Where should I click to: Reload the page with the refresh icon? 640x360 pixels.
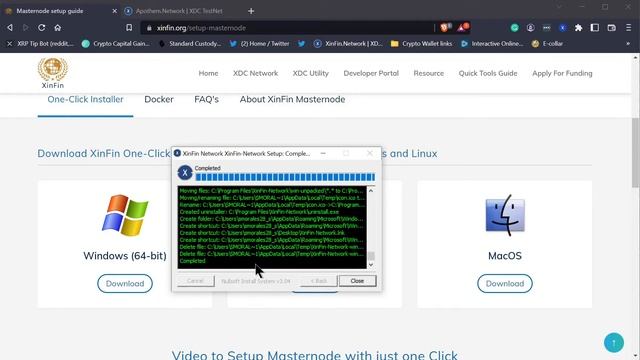coord(42,27)
